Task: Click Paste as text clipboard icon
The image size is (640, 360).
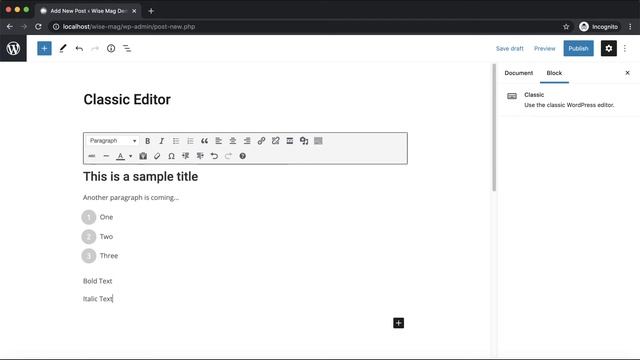Action: pos(143,156)
